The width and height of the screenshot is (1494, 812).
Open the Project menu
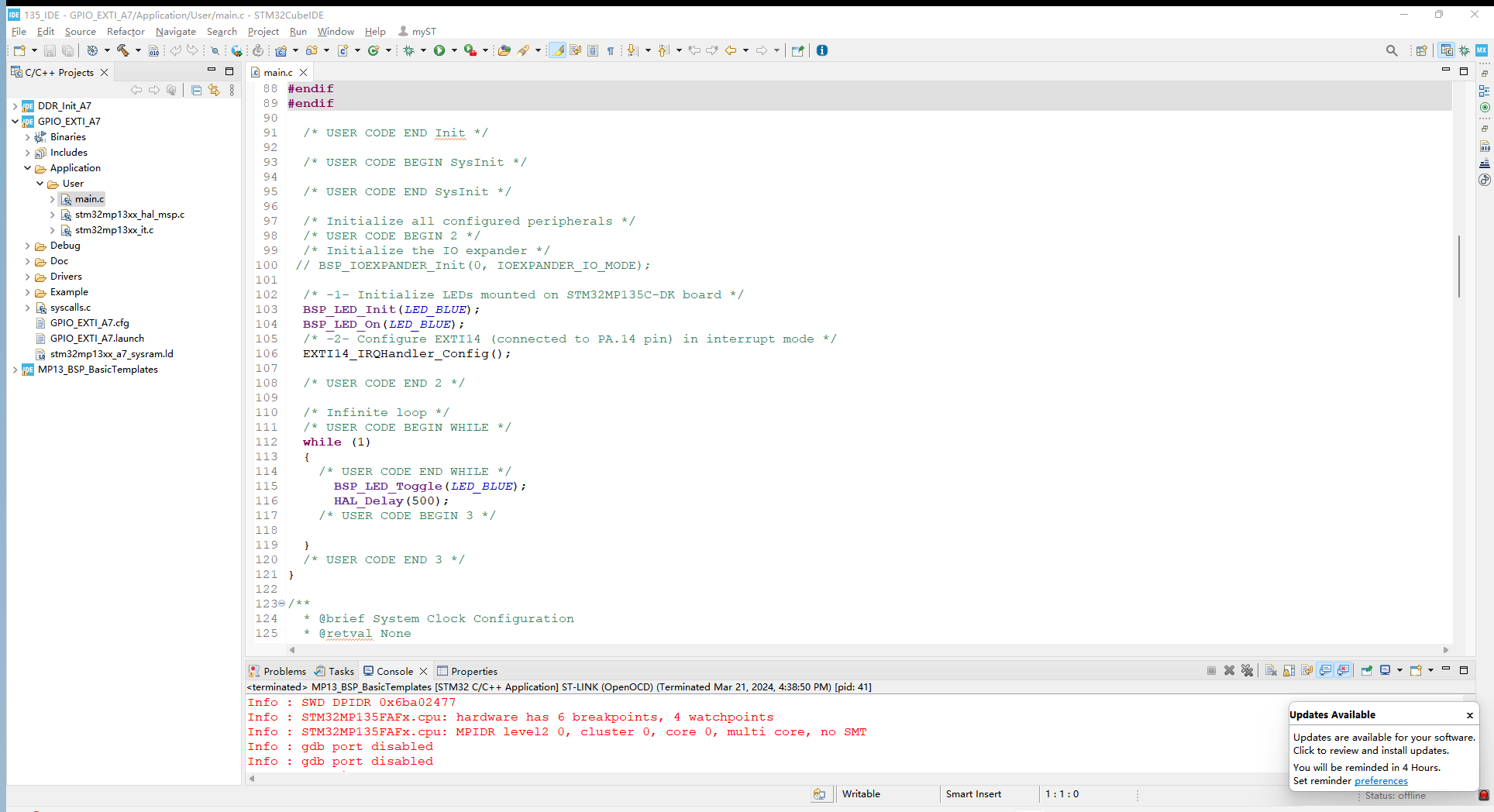(x=263, y=32)
